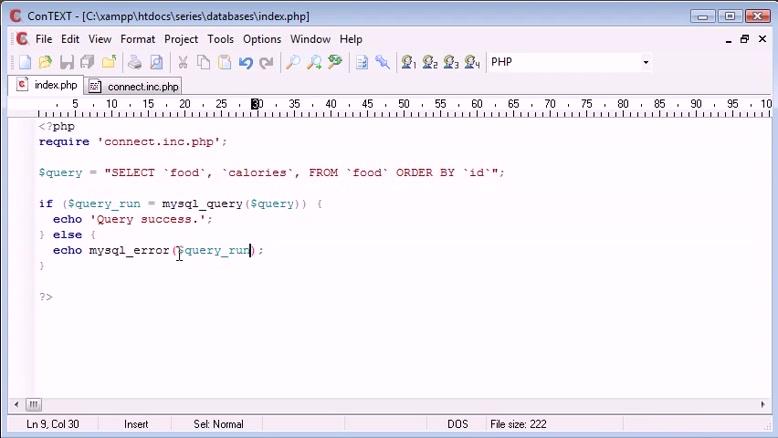Click the Word wrap toolbar icon
The height and width of the screenshot is (438, 778).
362,63
